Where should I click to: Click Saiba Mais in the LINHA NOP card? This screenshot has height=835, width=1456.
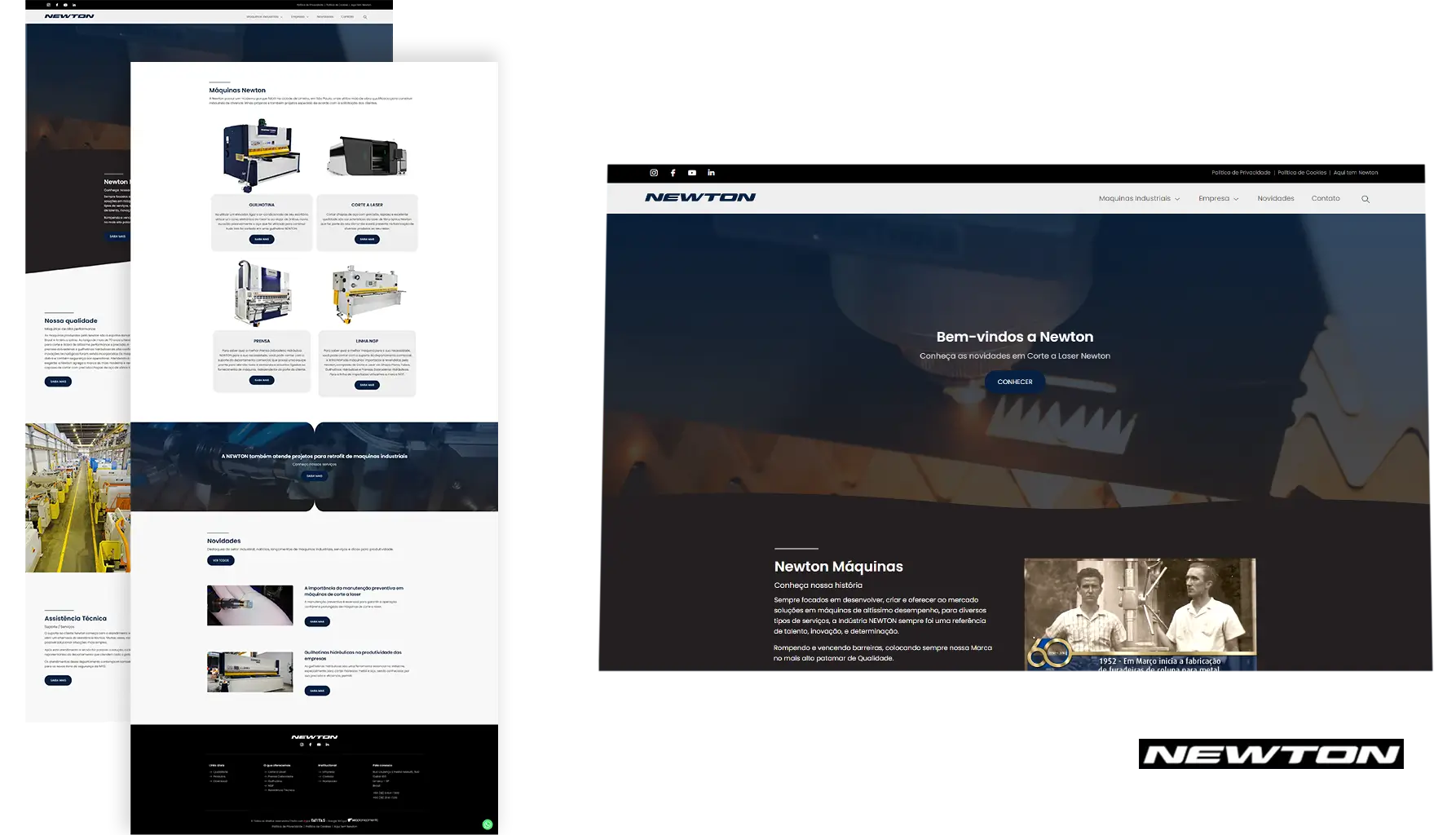tap(367, 385)
